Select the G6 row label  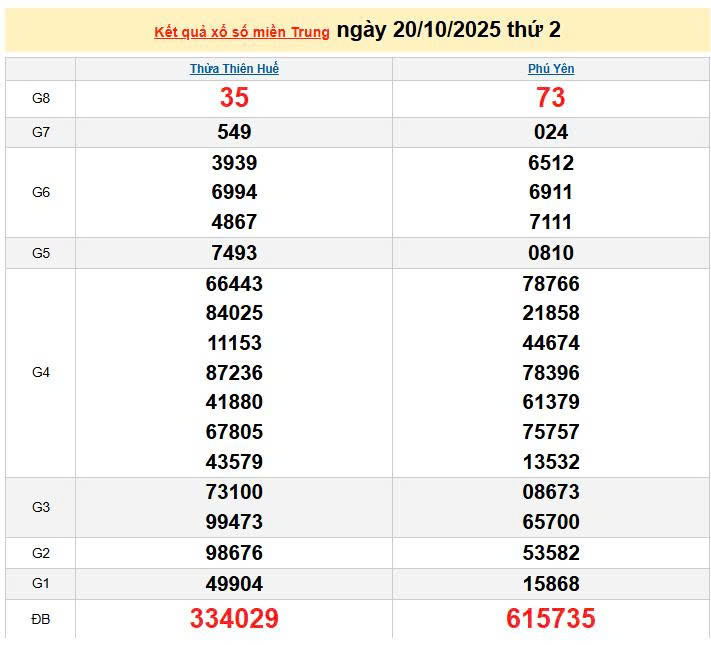[x=41, y=192]
